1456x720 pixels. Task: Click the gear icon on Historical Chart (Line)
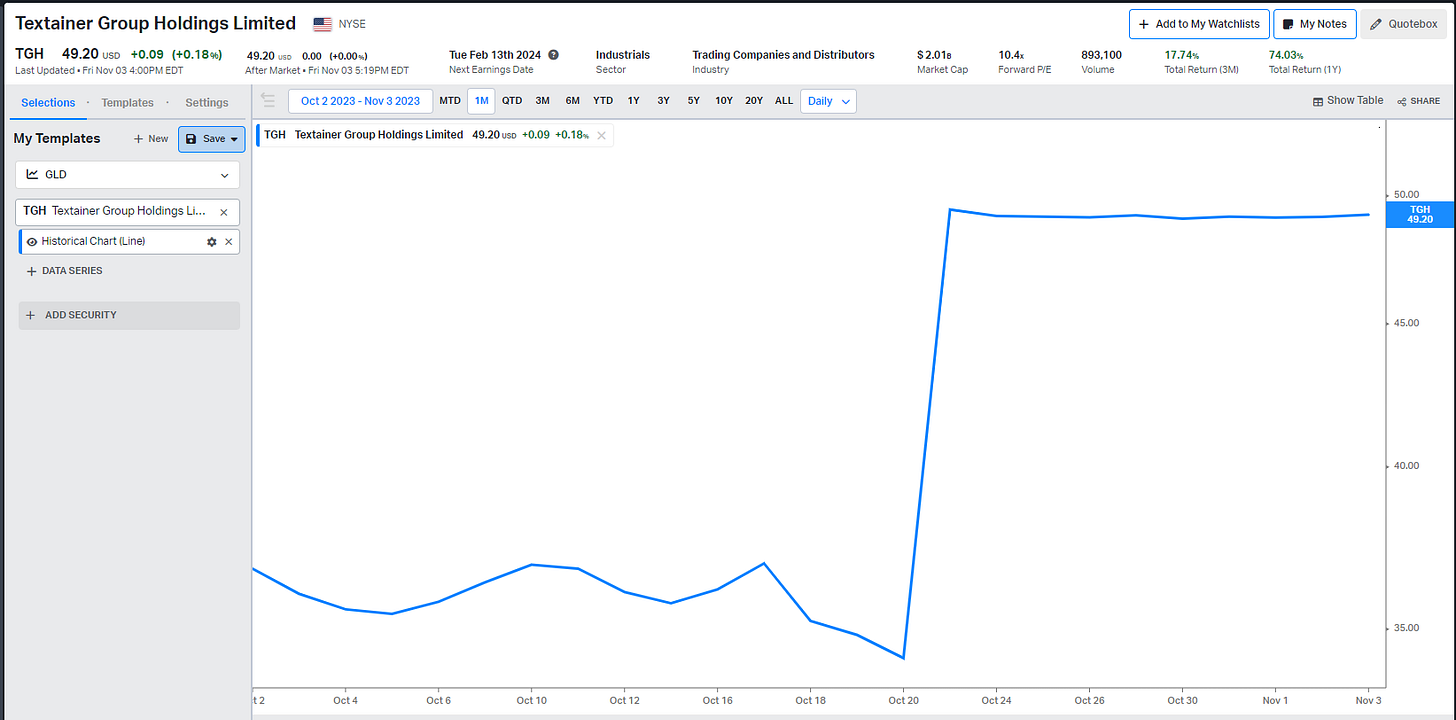(x=211, y=242)
